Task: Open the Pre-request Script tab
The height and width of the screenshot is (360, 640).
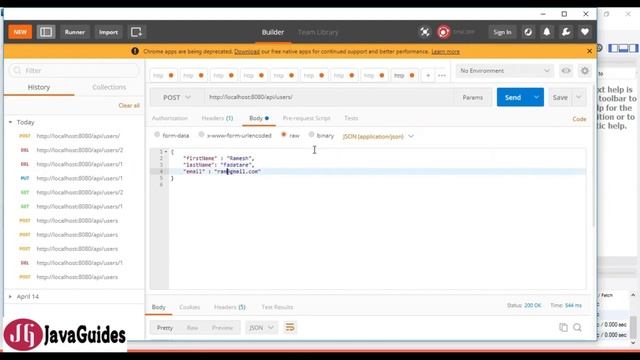Action: pos(307,118)
